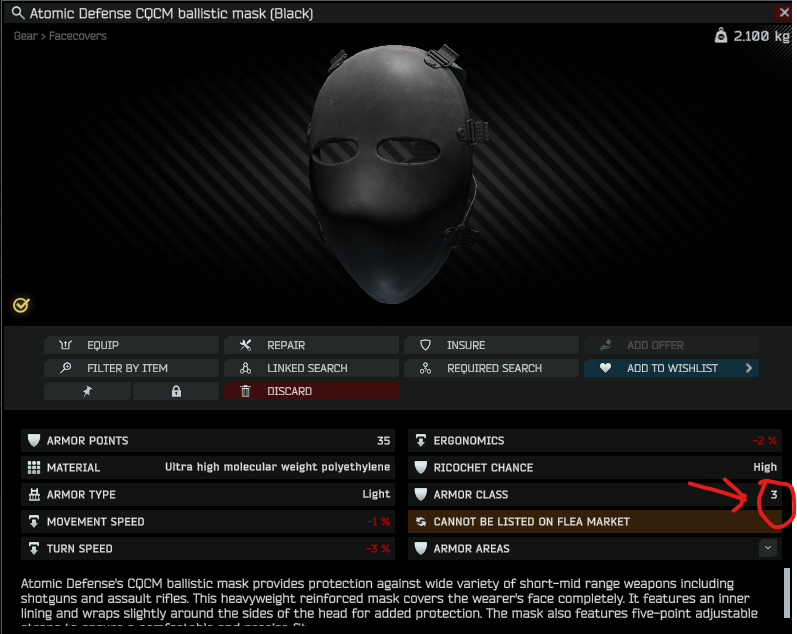This screenshot has width=797, height=634.
Task: Open Repair for this mask
Action: (311, 345)
